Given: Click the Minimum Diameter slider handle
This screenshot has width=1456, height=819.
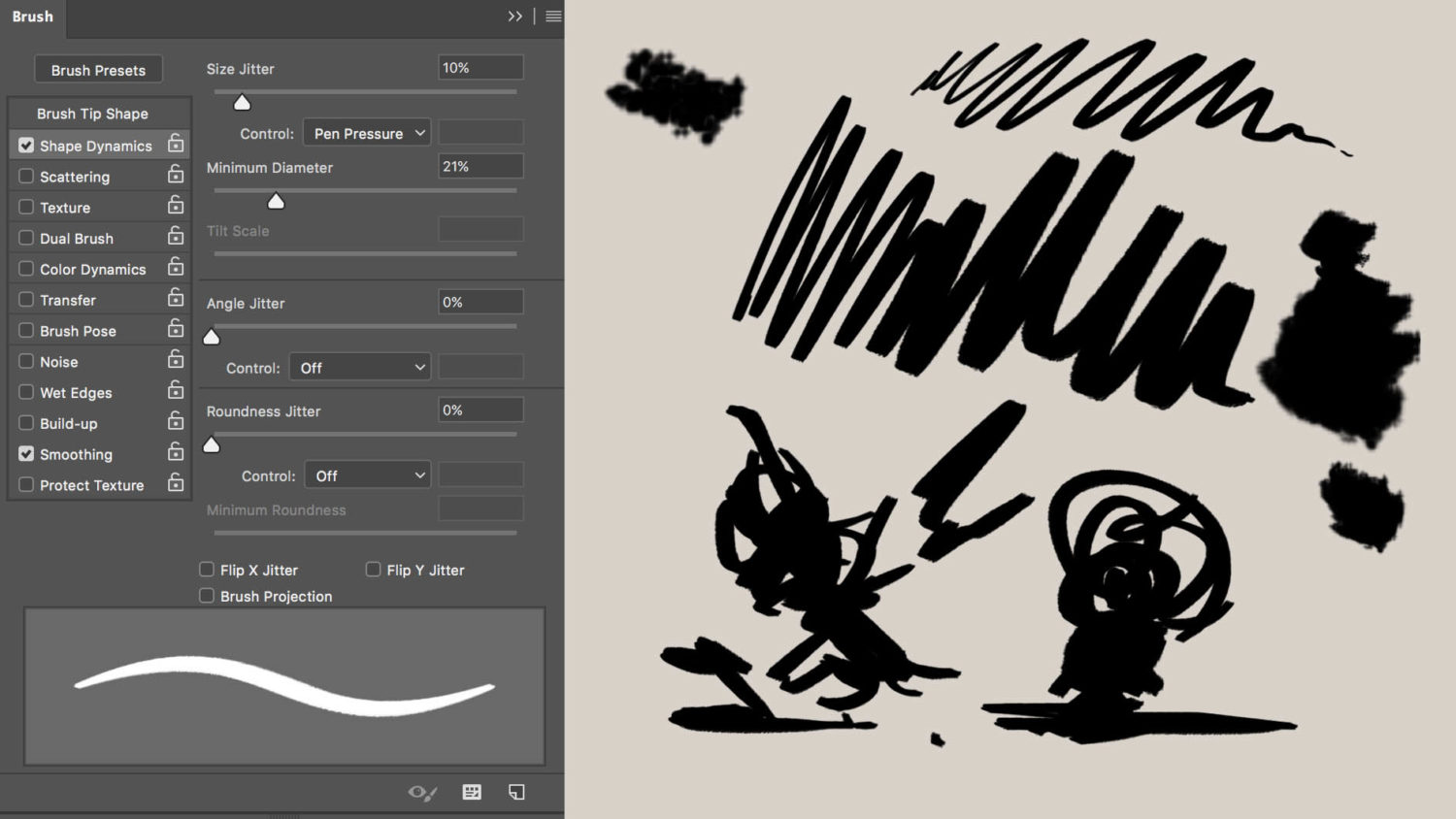Looking at the screenshot, I should (x=276, y=201).
